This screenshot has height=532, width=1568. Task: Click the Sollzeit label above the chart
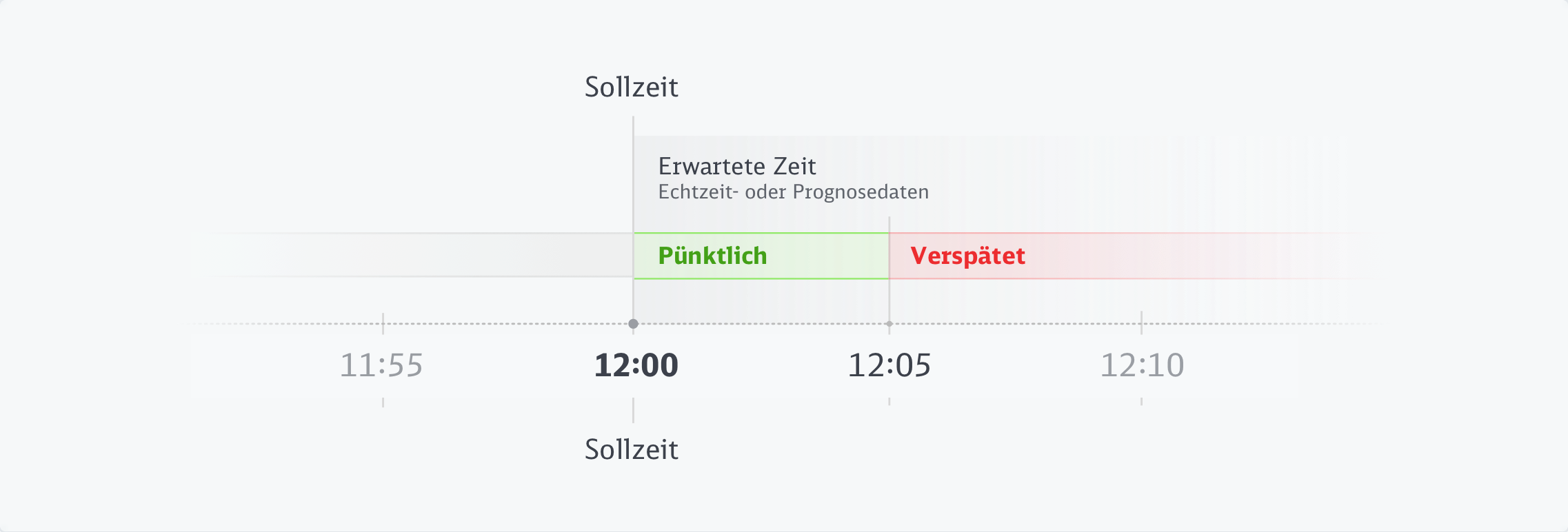pyautogui.click(x=631, y=87)
